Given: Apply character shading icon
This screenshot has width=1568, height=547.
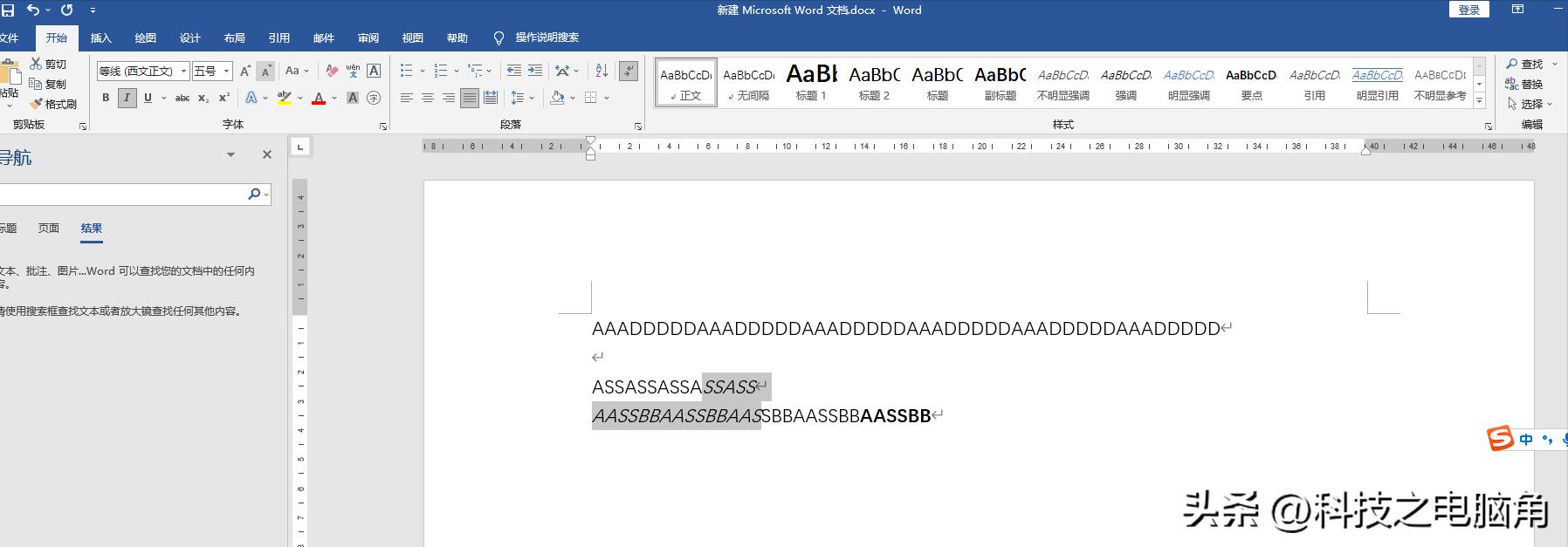Looking at the screenshot, I should (353, 98).
